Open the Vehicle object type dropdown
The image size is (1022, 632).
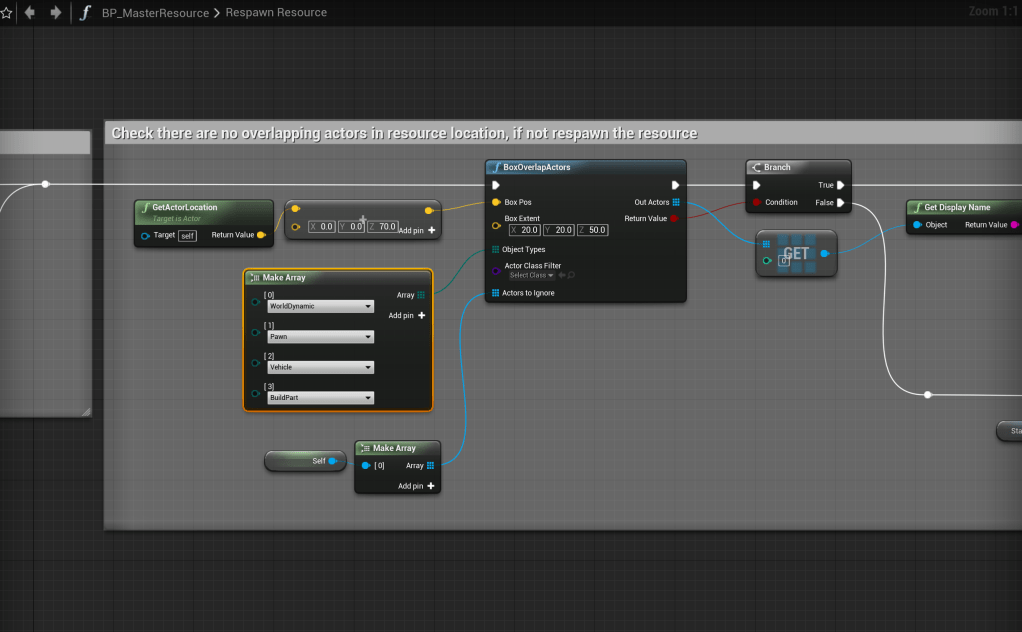point(320,367)
